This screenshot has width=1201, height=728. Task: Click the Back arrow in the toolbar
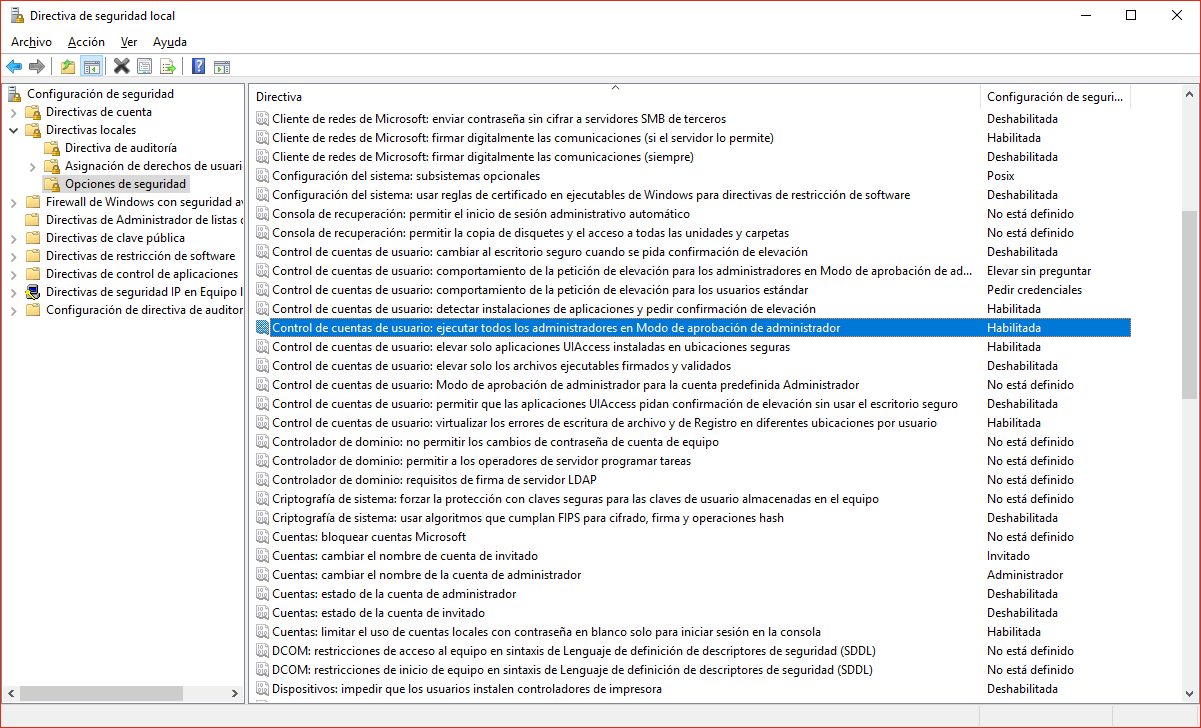[14, 67]
